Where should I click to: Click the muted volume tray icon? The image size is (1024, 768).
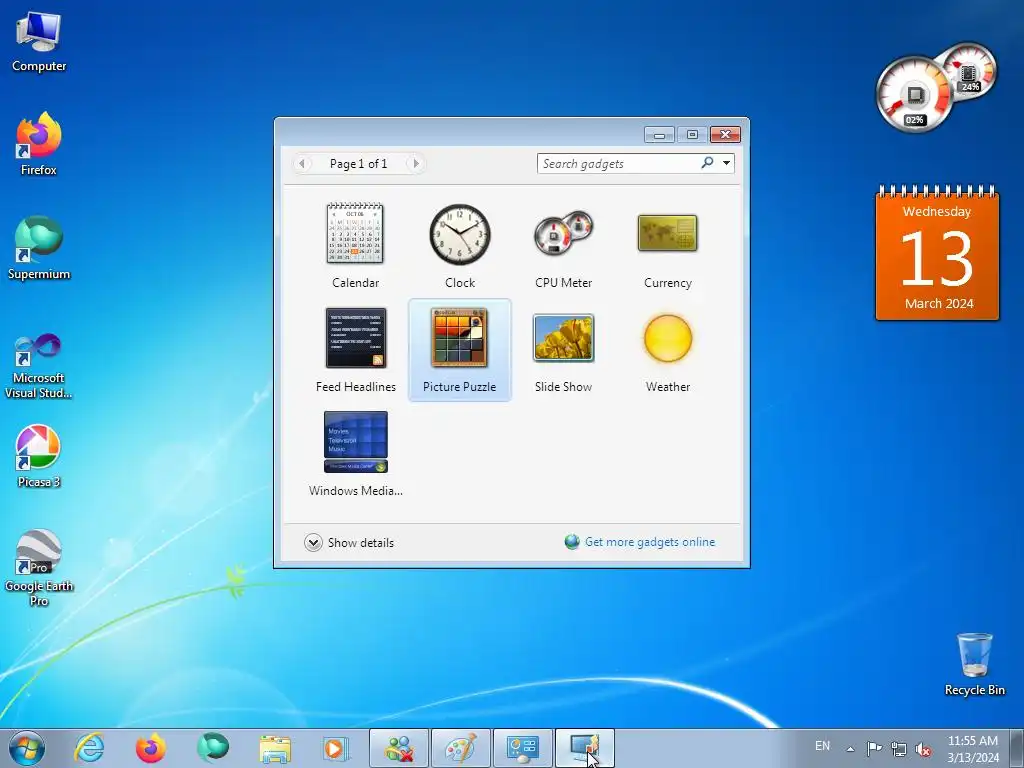pos(923,749)
